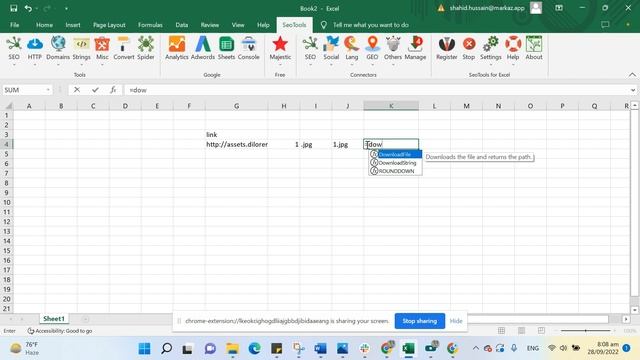This screenshot has width=640, height=360.
Task: Click the Register icon
Action: click(447, 49)
